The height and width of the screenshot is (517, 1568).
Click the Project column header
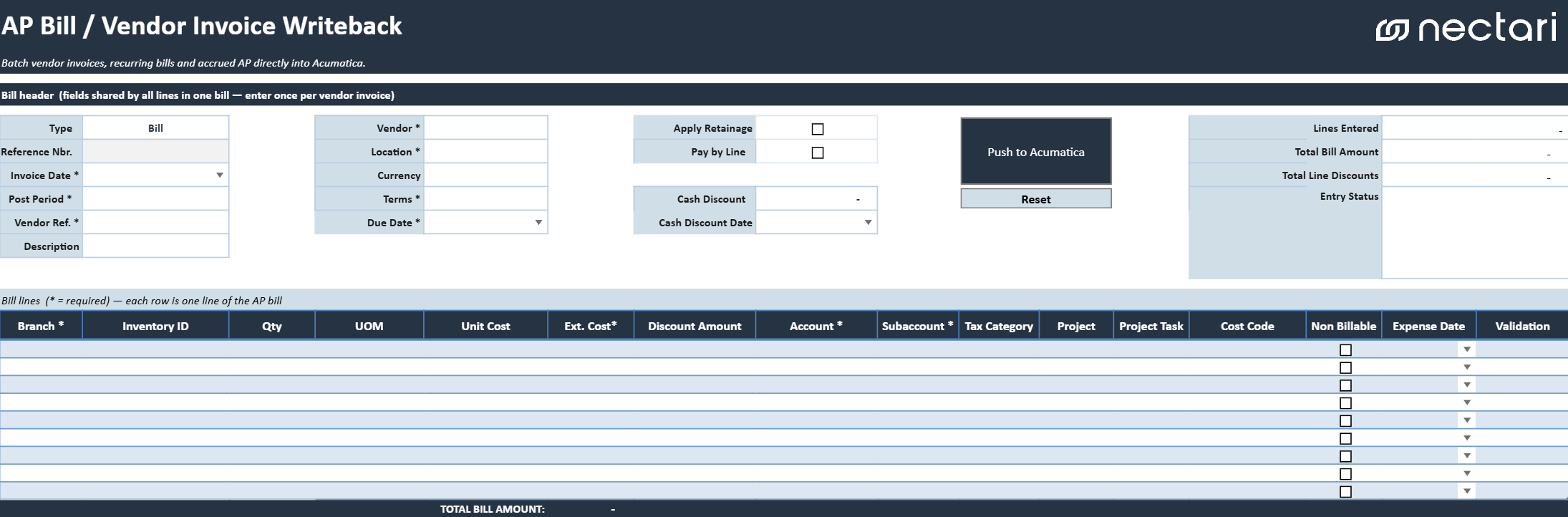point(1076,326)
